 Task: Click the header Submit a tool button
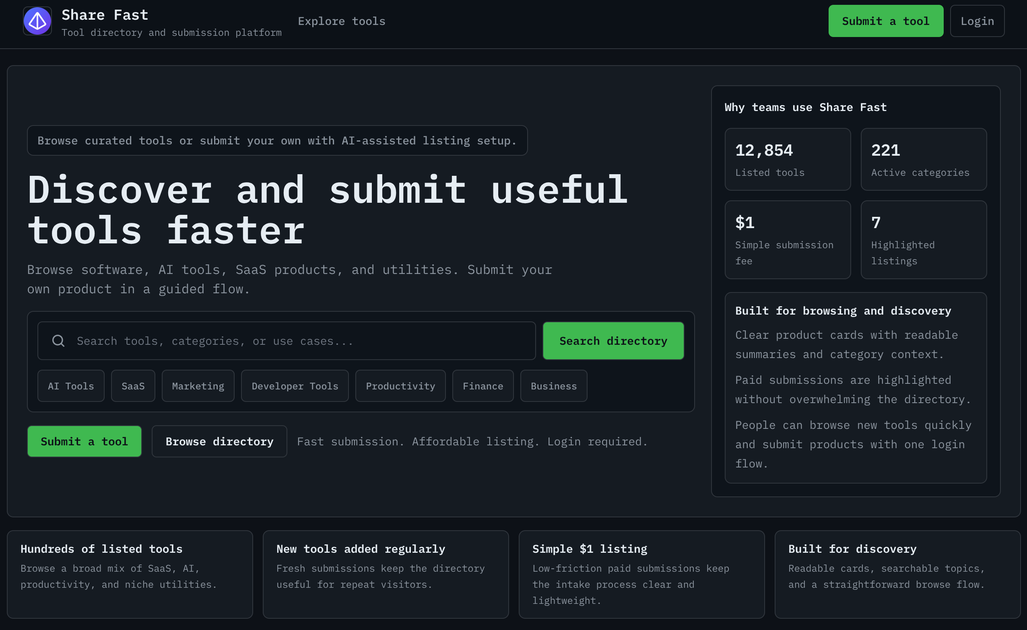click(886, 21)
